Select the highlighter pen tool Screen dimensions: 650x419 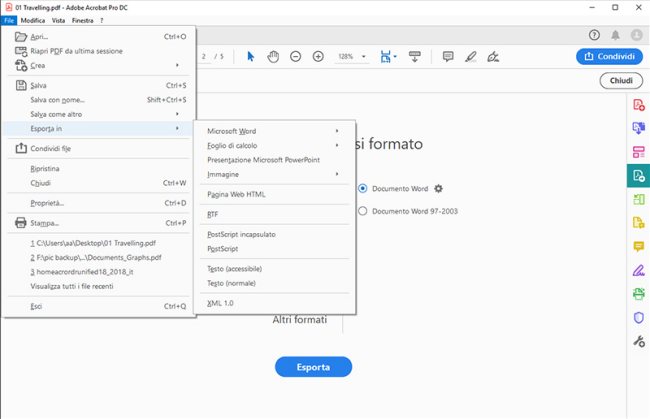click(x=471, y=56)
